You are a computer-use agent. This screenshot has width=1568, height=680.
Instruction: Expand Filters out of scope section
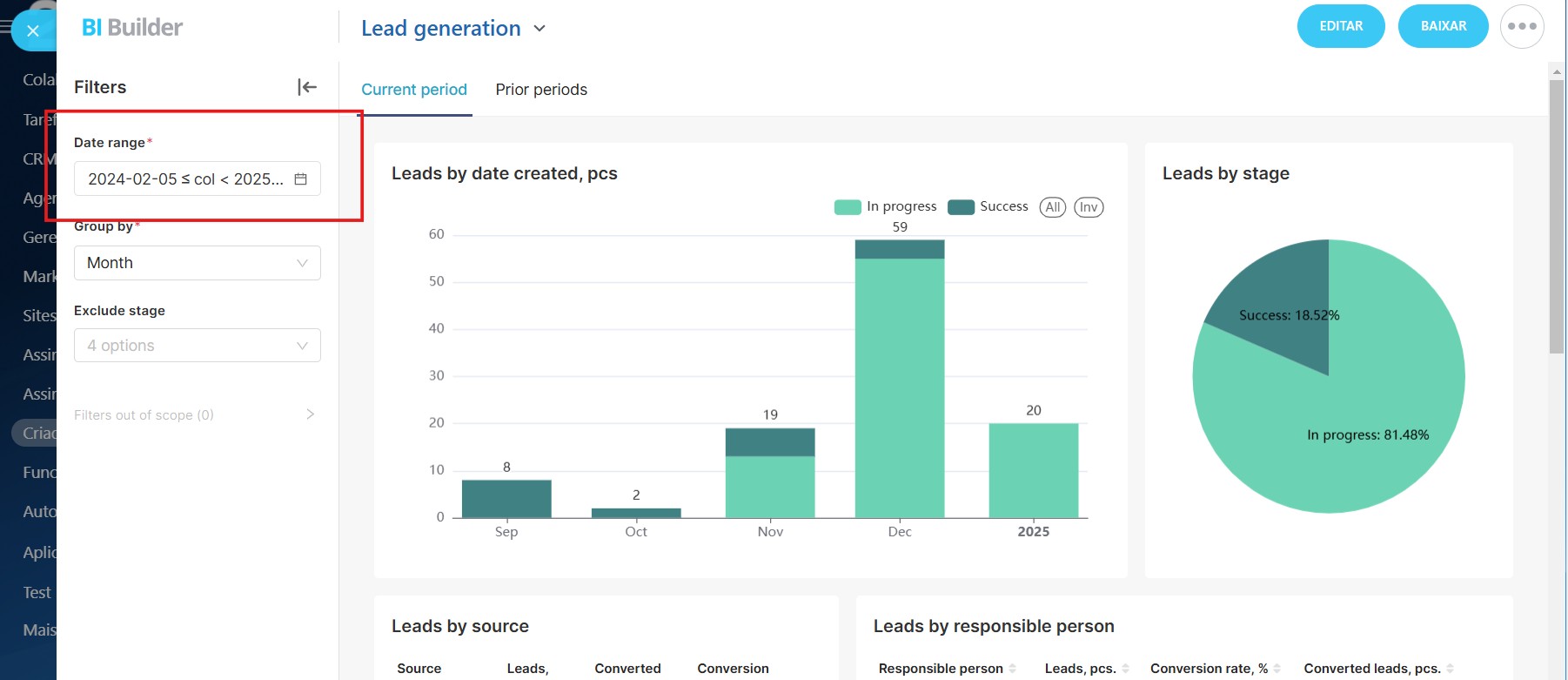pyautogui.click(x=310, y=414)
